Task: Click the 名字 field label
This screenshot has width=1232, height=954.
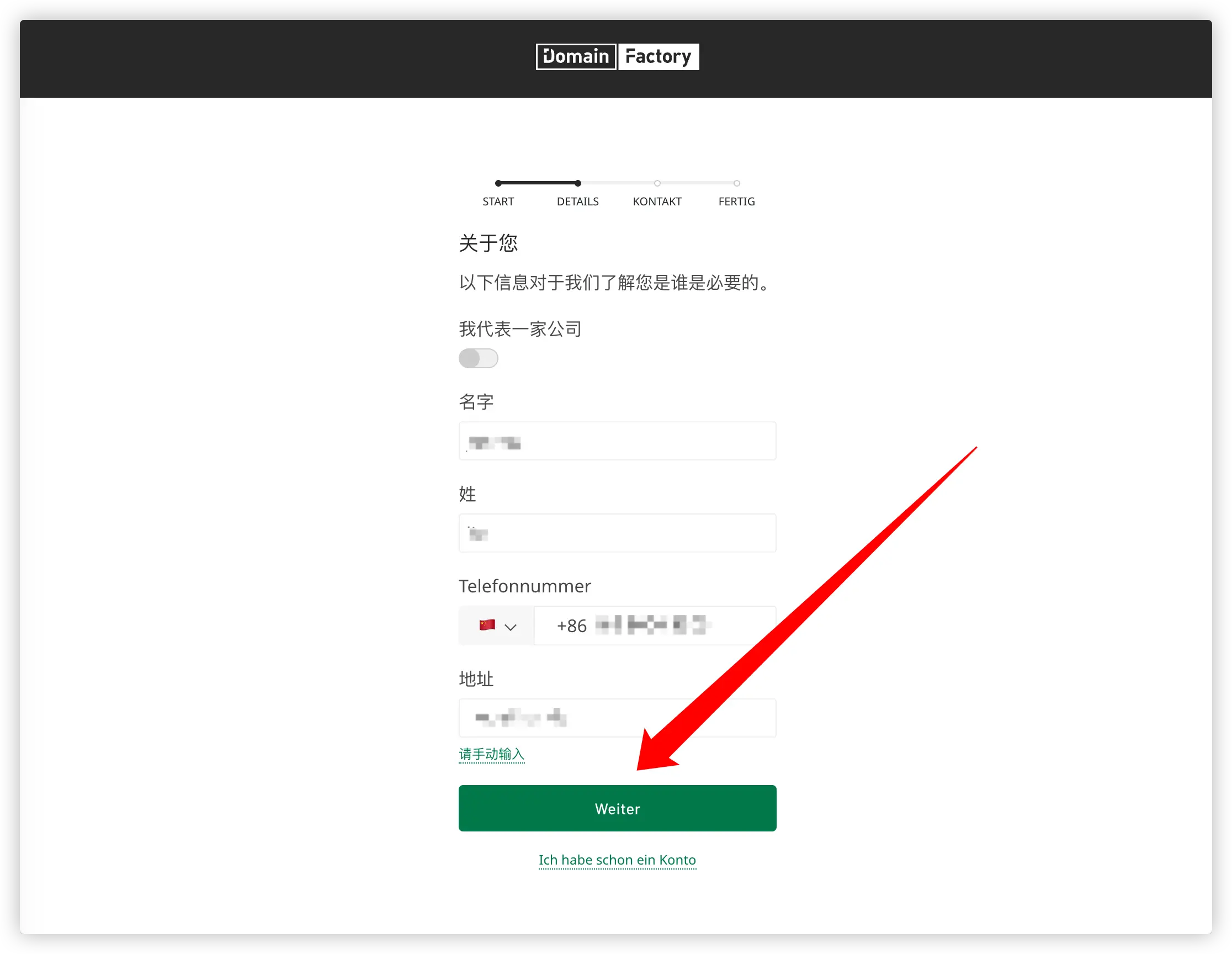Action: point(476,402)
